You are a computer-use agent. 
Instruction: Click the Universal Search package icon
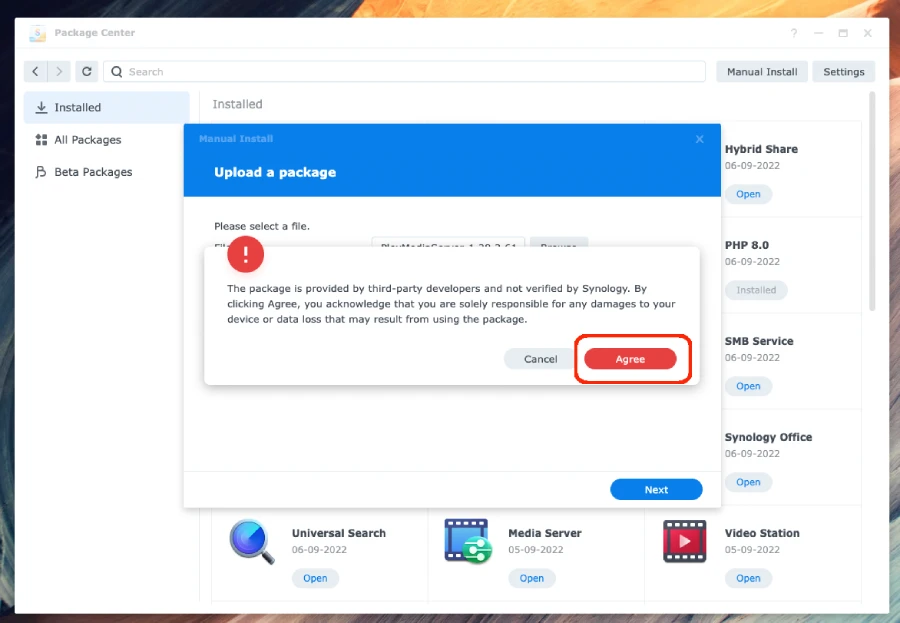coord(251,542)
